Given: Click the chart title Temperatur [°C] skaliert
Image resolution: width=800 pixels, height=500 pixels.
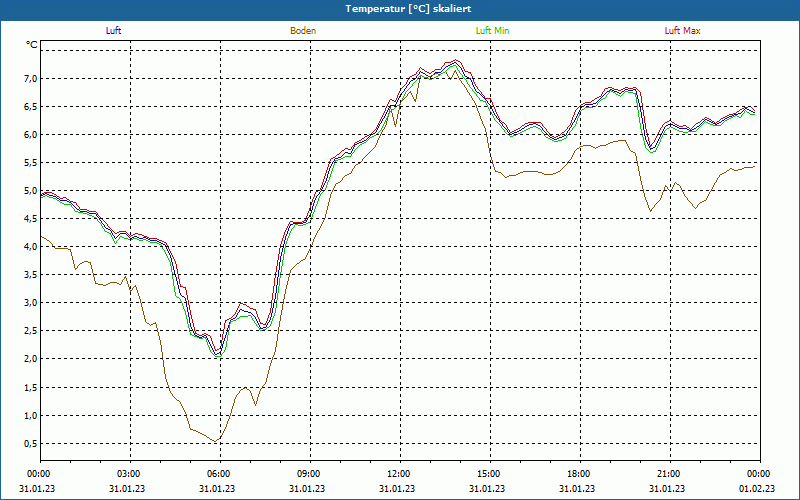Looking at the screenshot, I should coord(408,9).
